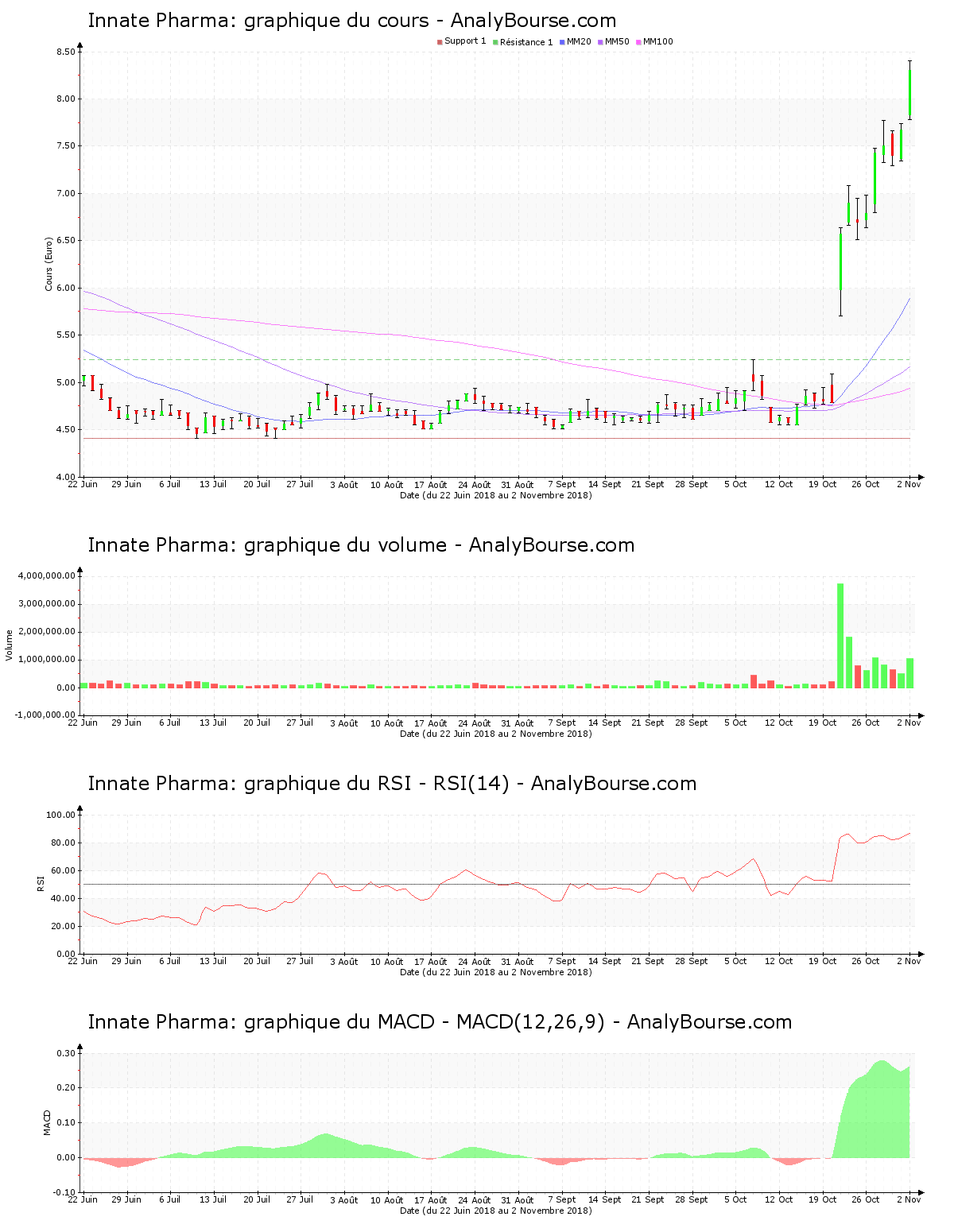Click the green Résistance 1 legend swatch
The width and height of the screenshot is (954, 1232).
click(495, 42)
